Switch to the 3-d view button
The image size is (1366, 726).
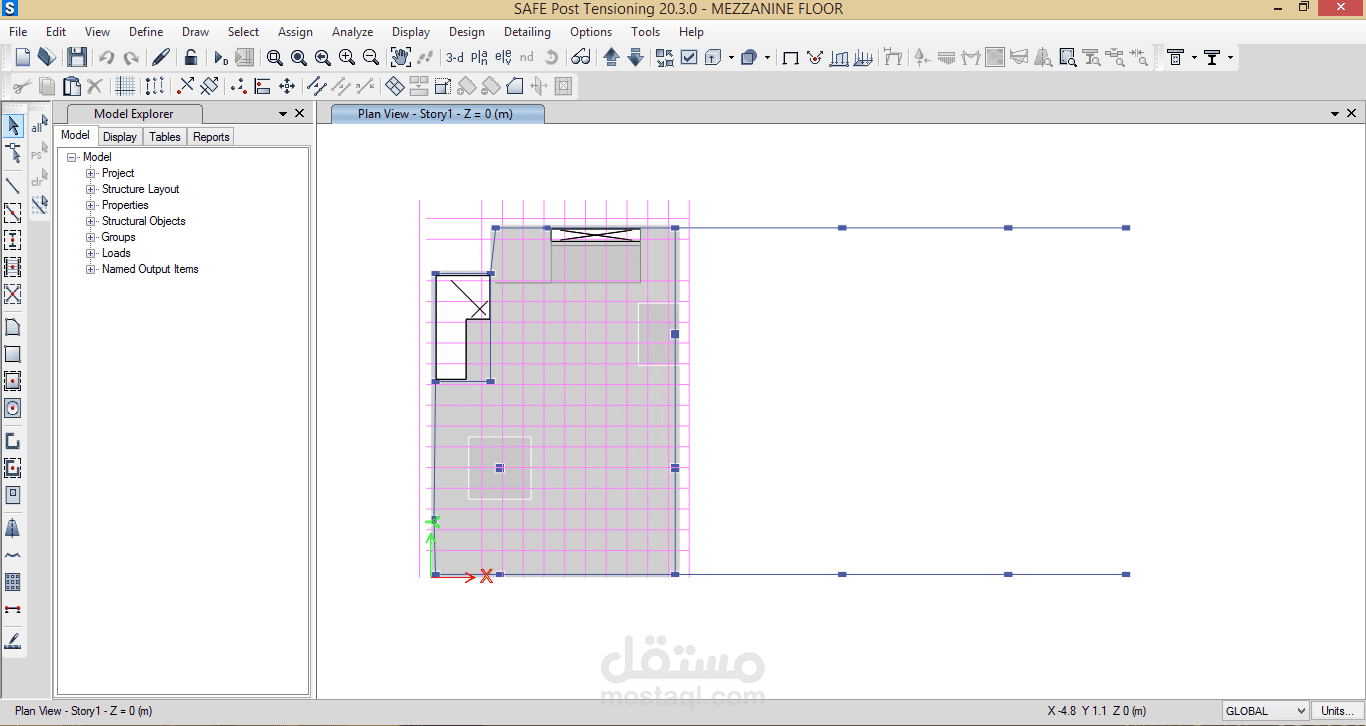454,57
